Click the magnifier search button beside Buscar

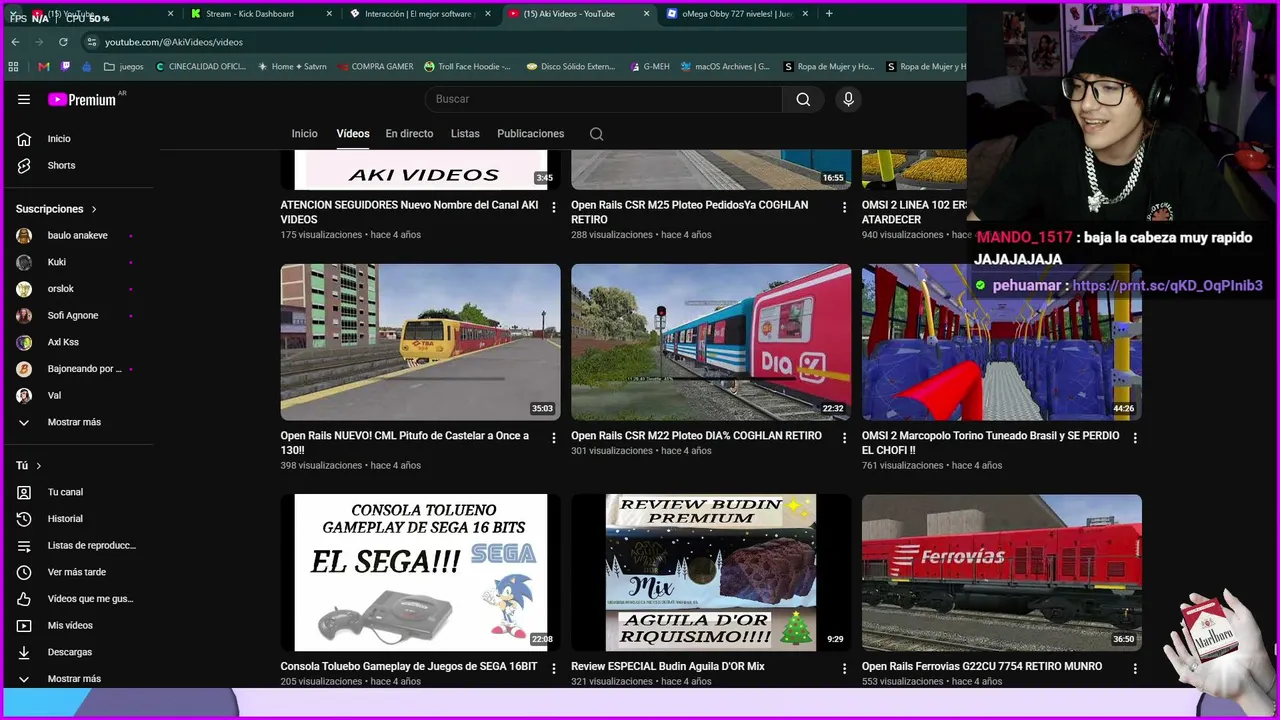click(x=803, y=99)
